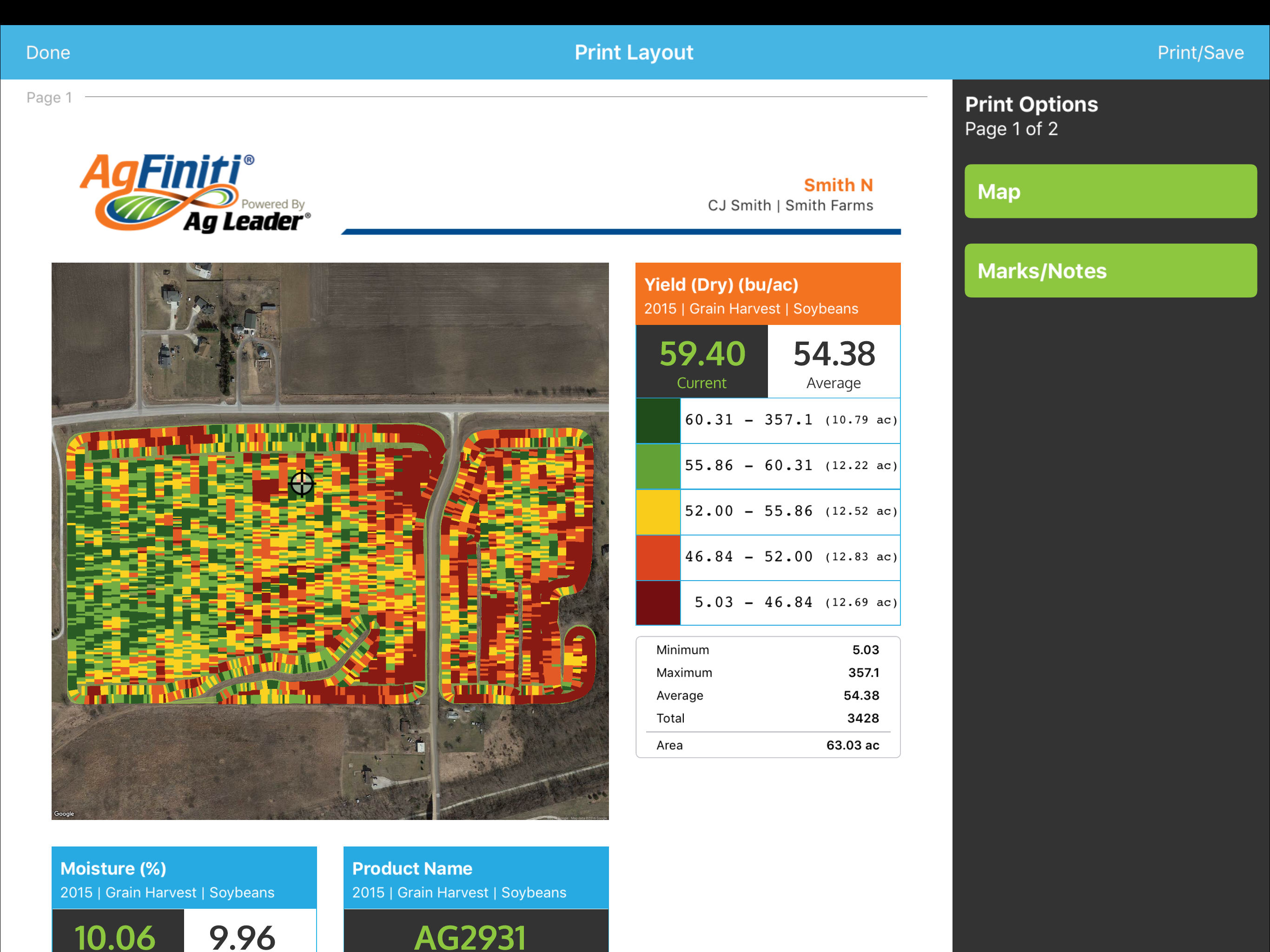The height and width of the screenshot is (952, 1270).
Task: Click the Area row in statistics table
Action: 767,745
